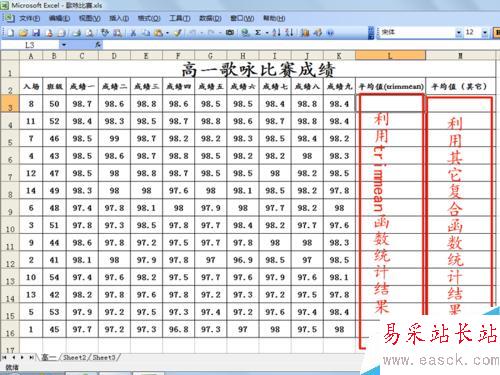Click the Redo arrow icon
The width and height of the screenshot is (500, 375).
coord(211,33)
